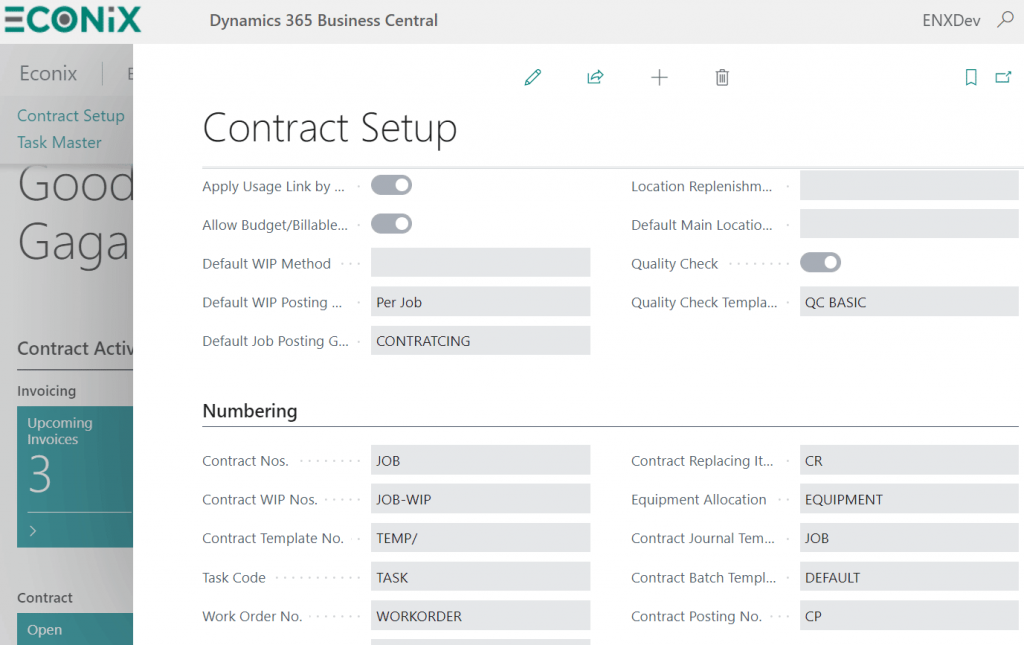
Task: Open the Default WIP Posting field showing Per Job
Action: [x=480, y=302]
